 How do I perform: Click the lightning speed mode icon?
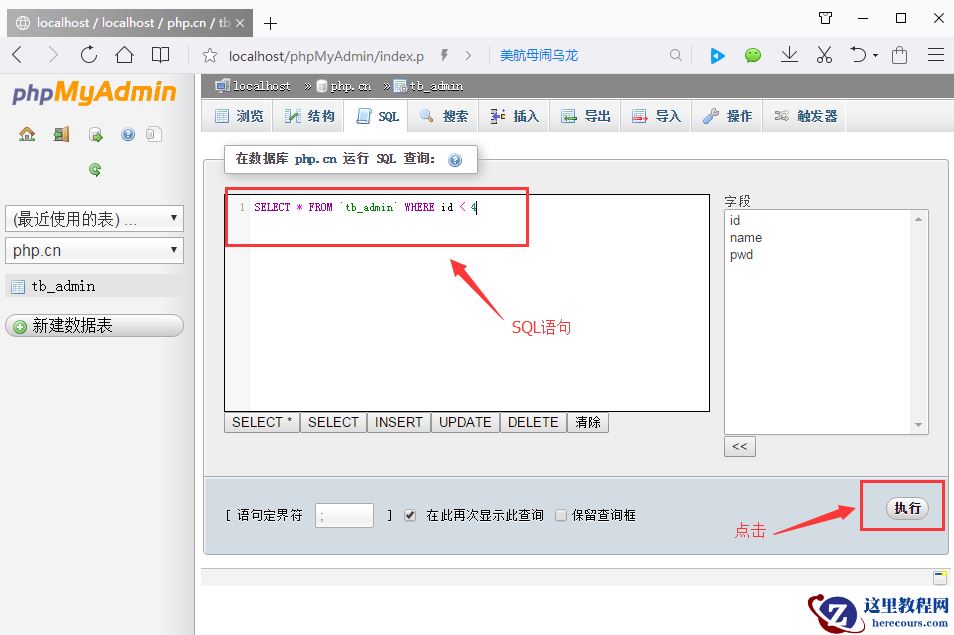tap(444, 55)
